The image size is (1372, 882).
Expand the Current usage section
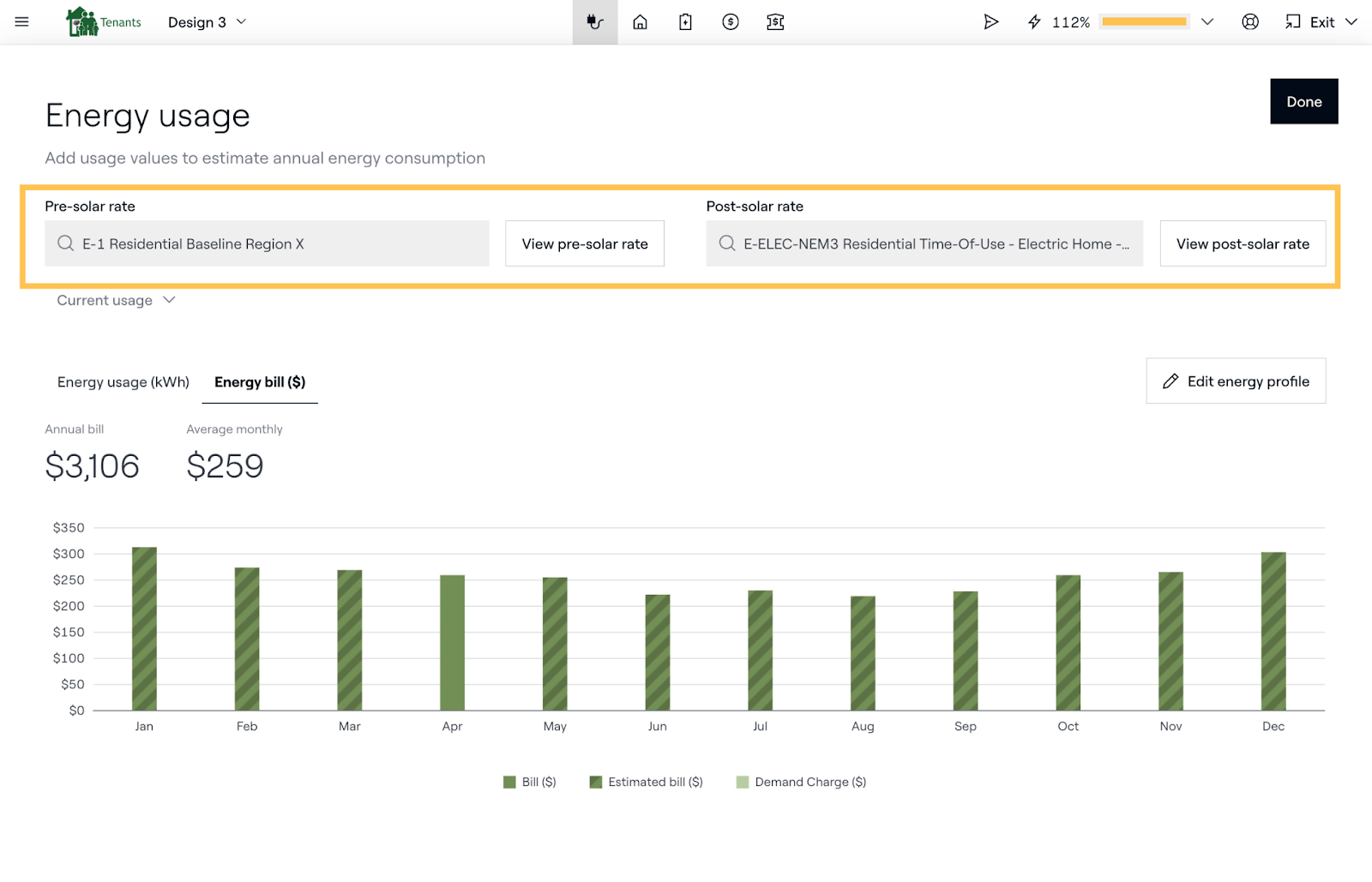point(116,300)
